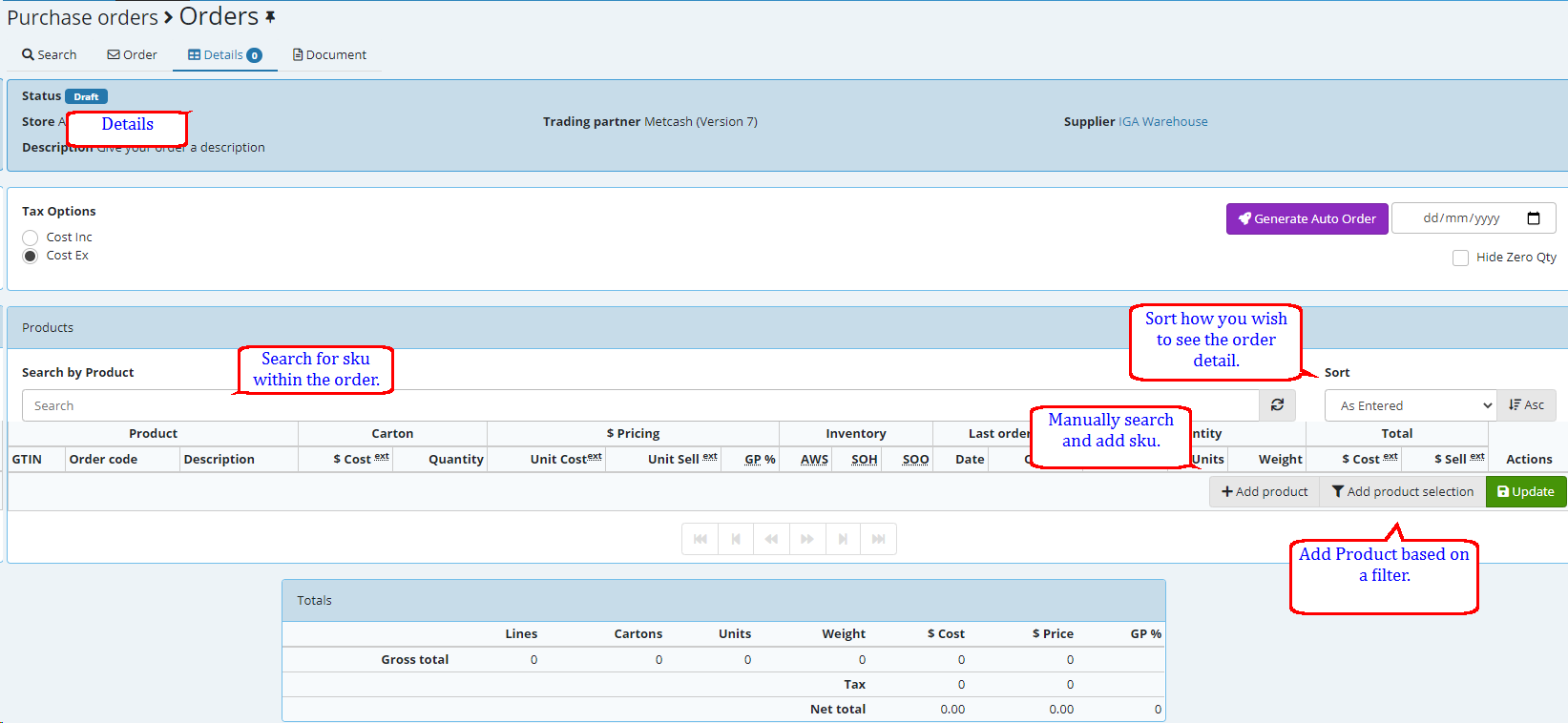Select the Cost Inc radio option
Image resolution: width=1568 pixels, height=723 pixels.
click(x=31, y=238)
